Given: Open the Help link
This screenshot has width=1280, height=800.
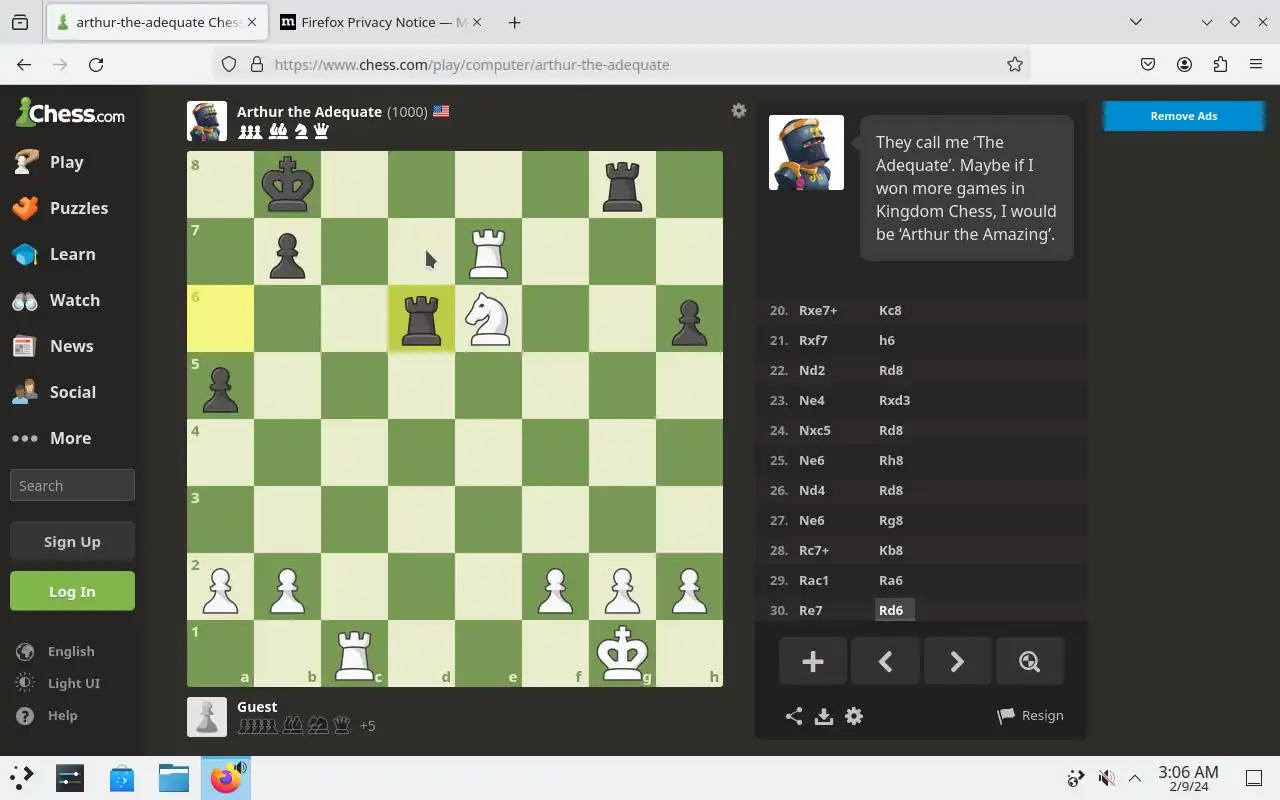Looking at the screenshot, I should [x=48, y=715].
